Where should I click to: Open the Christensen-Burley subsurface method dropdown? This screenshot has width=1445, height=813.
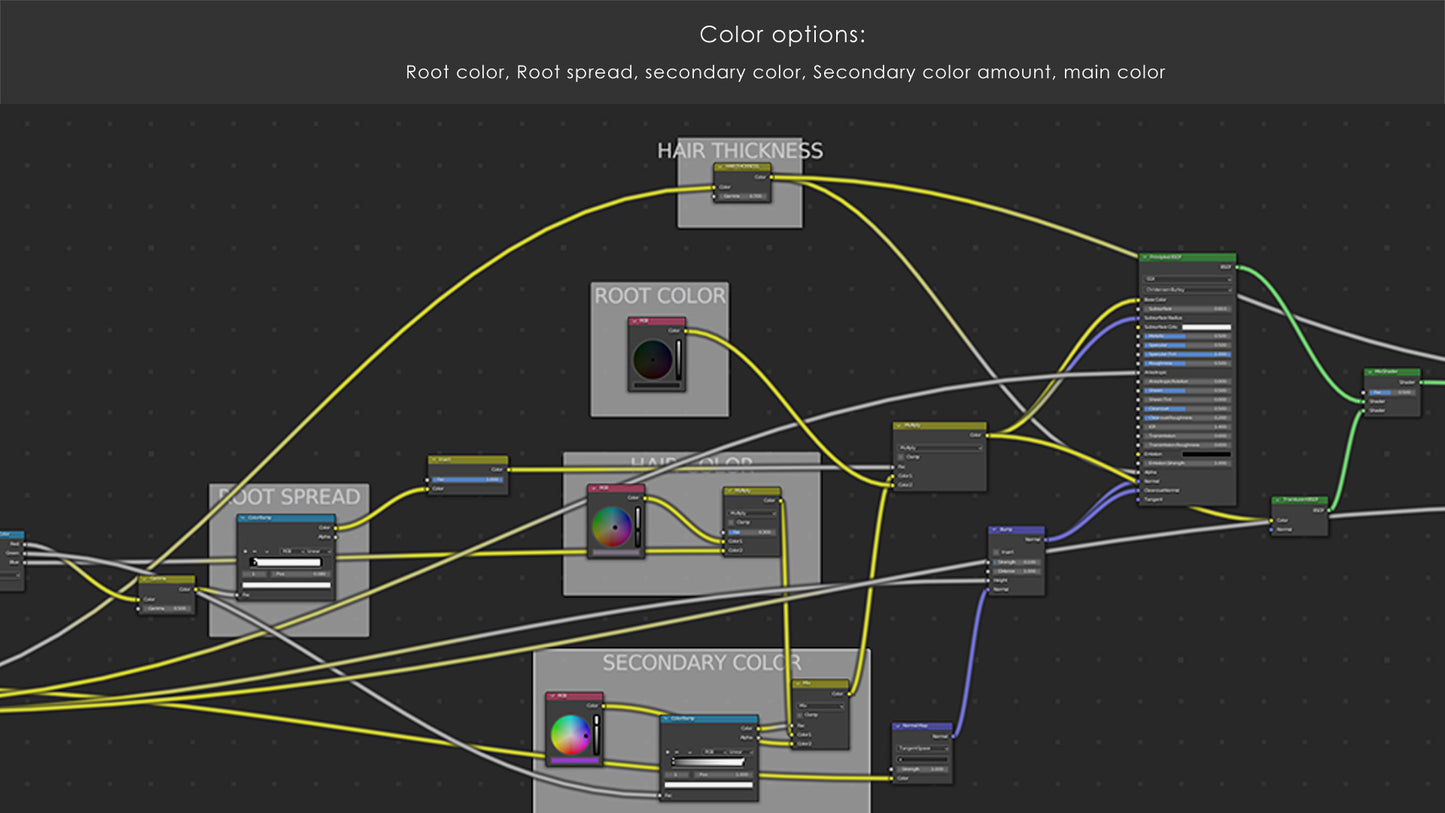[x=1187, y=289]
